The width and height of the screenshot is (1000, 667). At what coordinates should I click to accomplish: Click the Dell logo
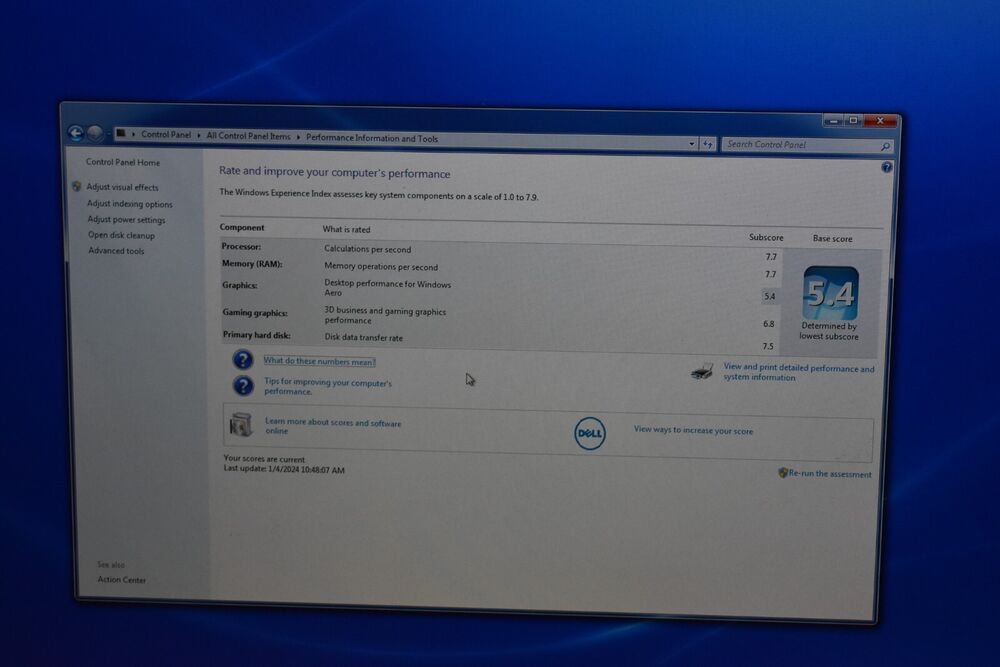click(589, 434)
